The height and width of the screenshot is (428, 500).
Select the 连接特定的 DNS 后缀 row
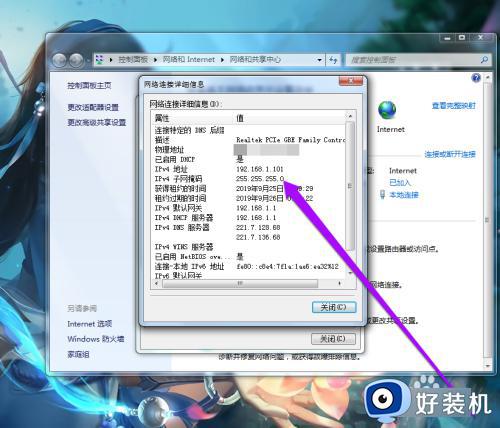coord(249,130)
